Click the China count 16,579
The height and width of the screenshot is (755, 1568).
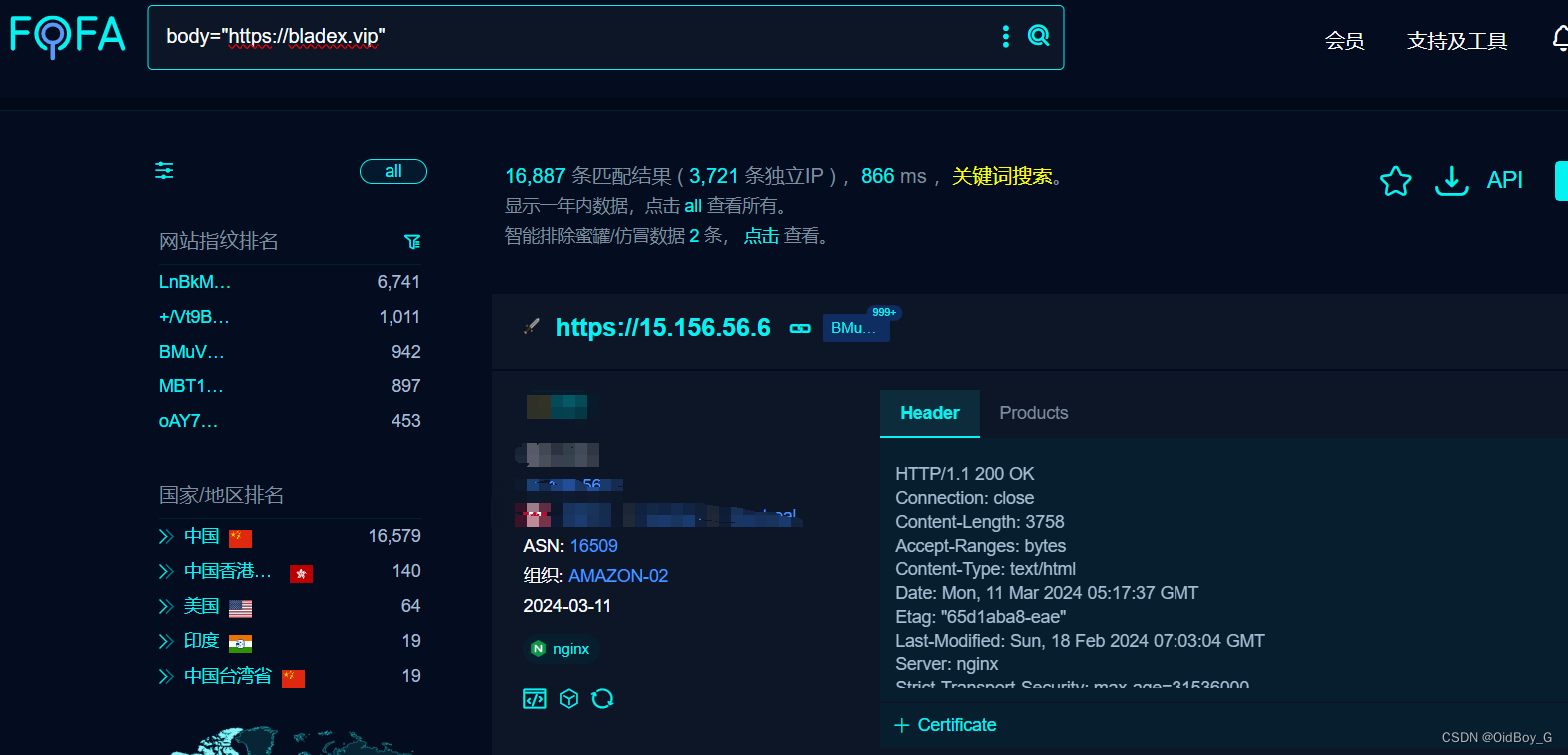coord(394,536)
